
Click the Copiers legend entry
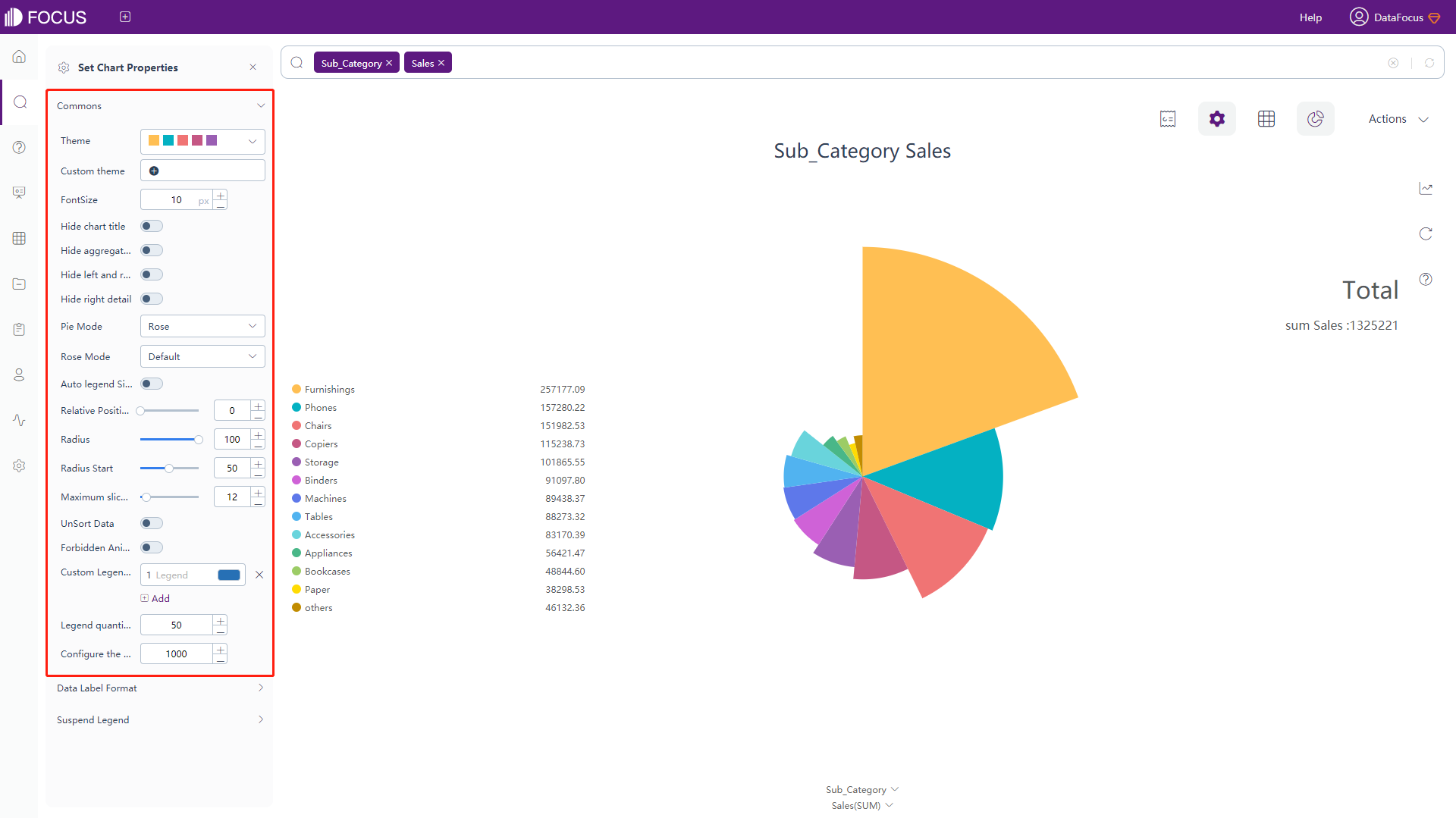pos(315,443)
